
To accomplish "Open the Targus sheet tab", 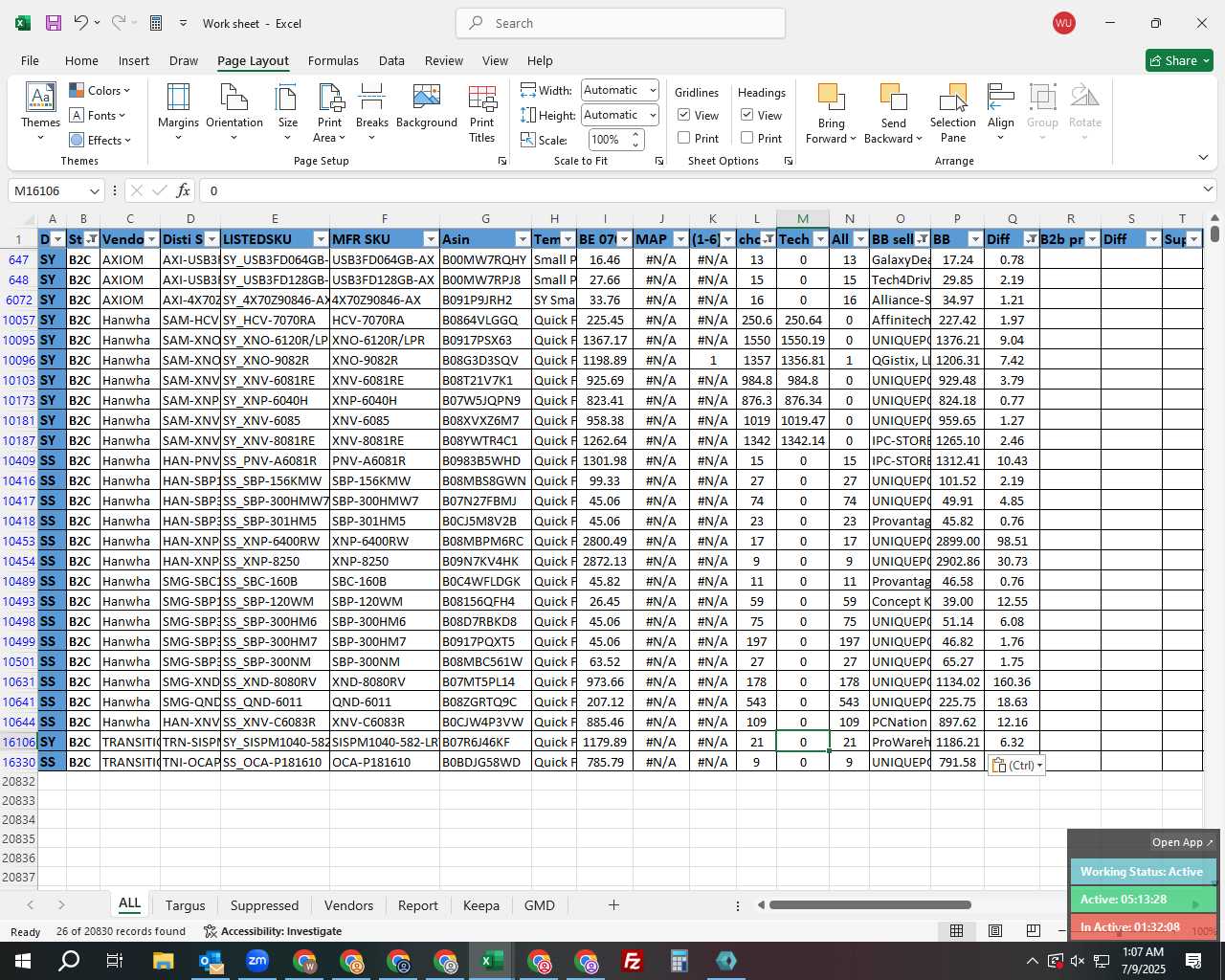I will coord(185,905).
